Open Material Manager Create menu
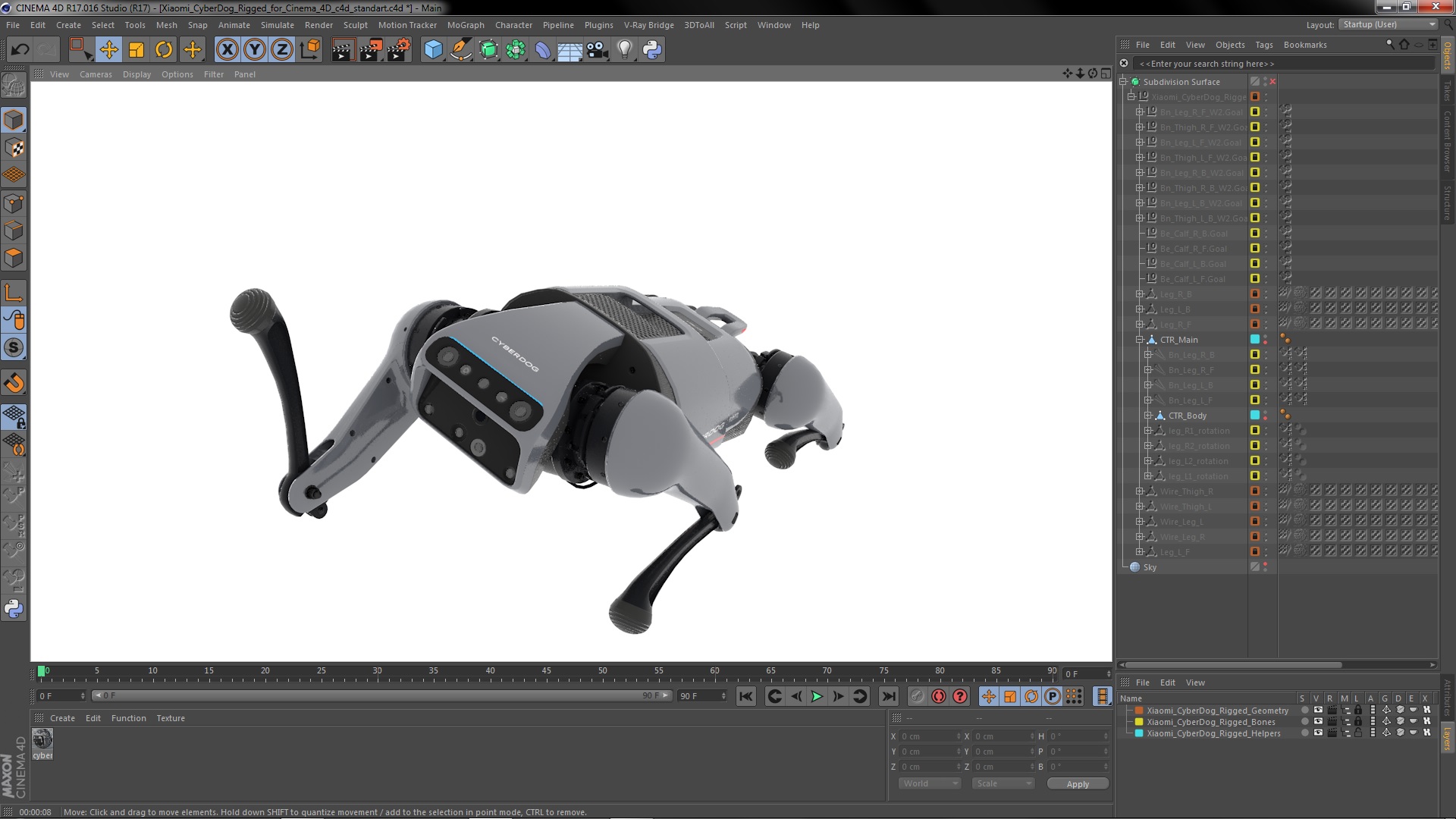 62,718
